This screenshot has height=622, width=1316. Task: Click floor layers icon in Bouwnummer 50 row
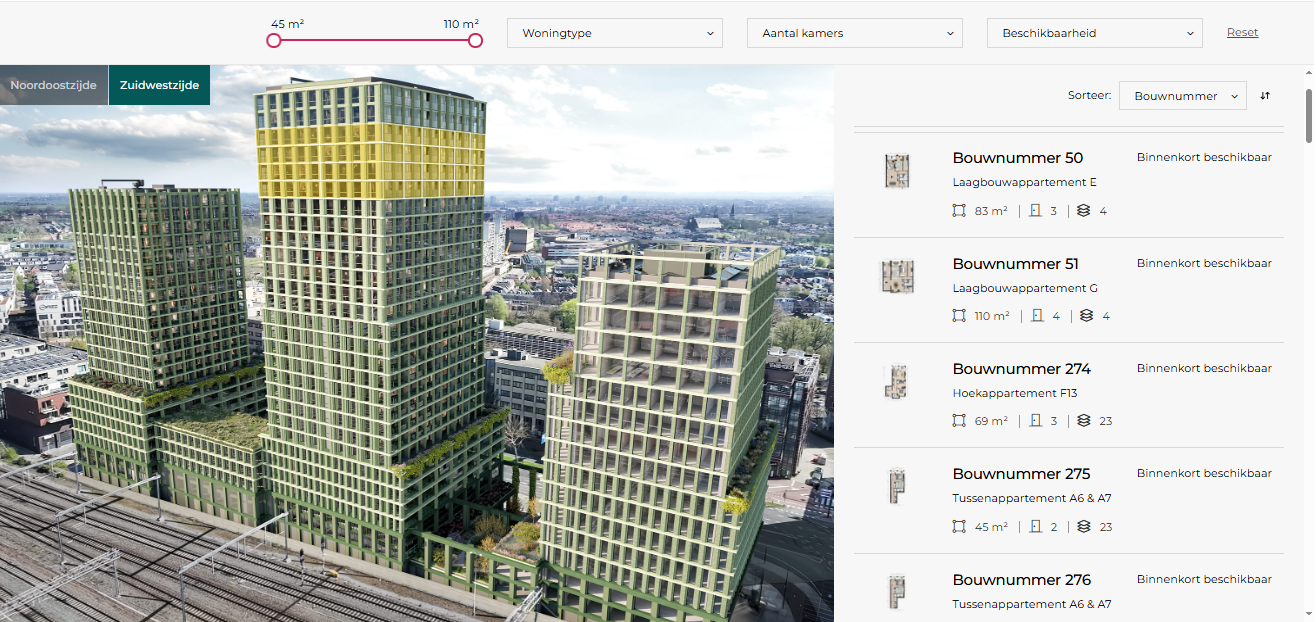tap(1084, 211)
